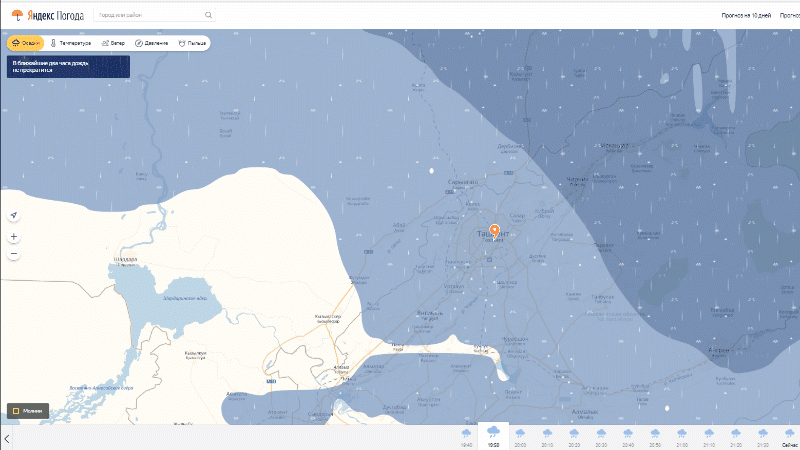Select the 21:20 timeline frame
The width and height of the screenshot is (800, 450).
pos(736,438)
